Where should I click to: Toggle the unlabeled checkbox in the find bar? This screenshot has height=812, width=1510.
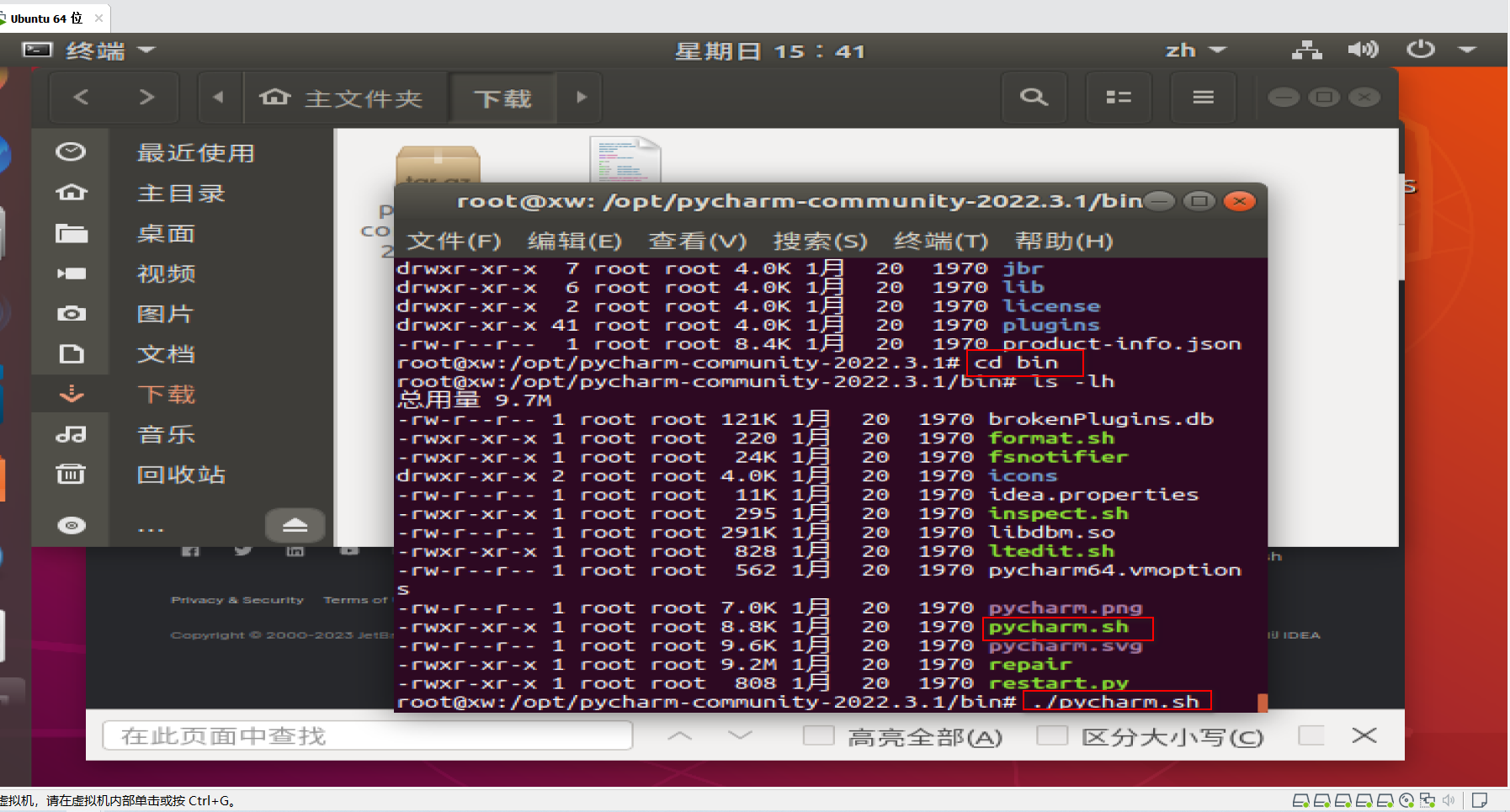pyautogui.click(x=1311, y=735)
